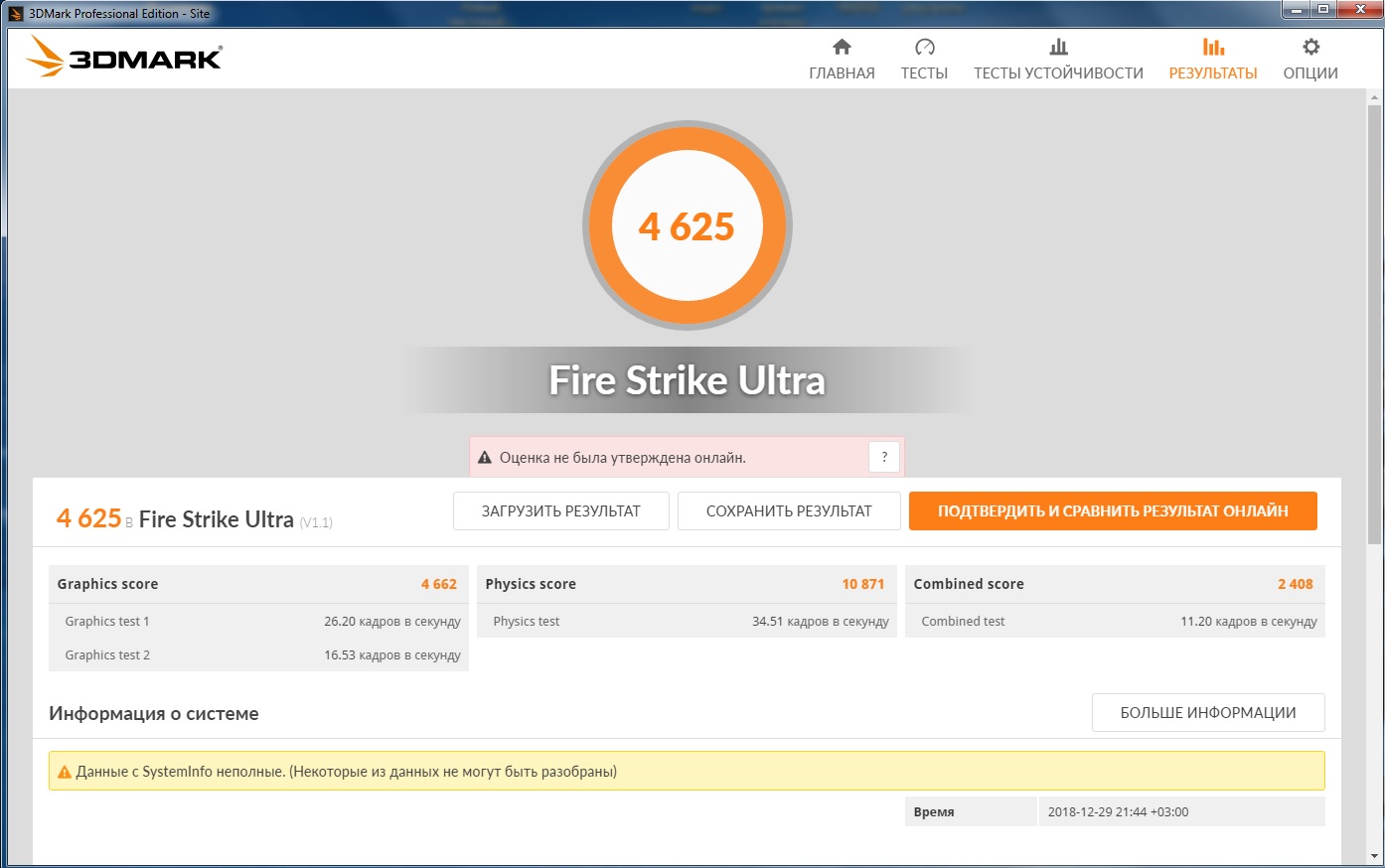Viewport: 1385px width, 868px height.
Task: Click the Graphics score value 4 662
Action: 439,584
